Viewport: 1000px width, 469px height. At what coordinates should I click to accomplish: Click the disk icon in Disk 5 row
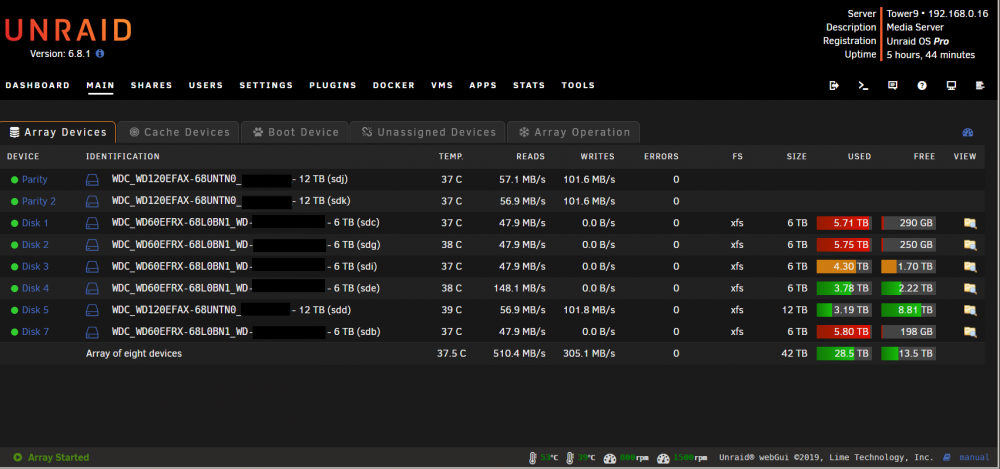[x=92, y=310]
